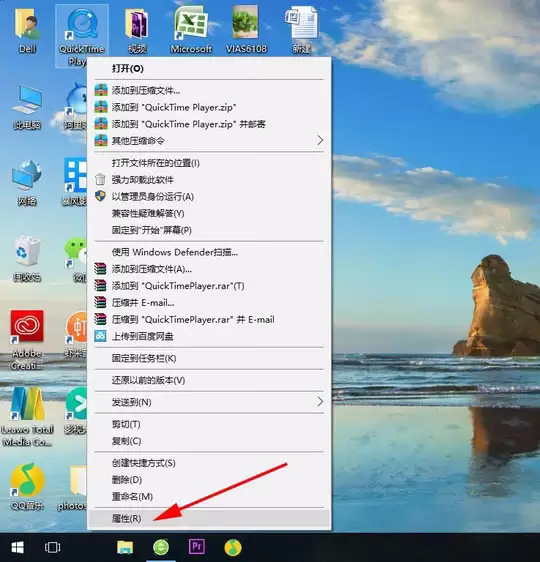Viewport: 540px width, 562px height.
Task: Choose 上传到百度网盘
Action: point(209,336)
